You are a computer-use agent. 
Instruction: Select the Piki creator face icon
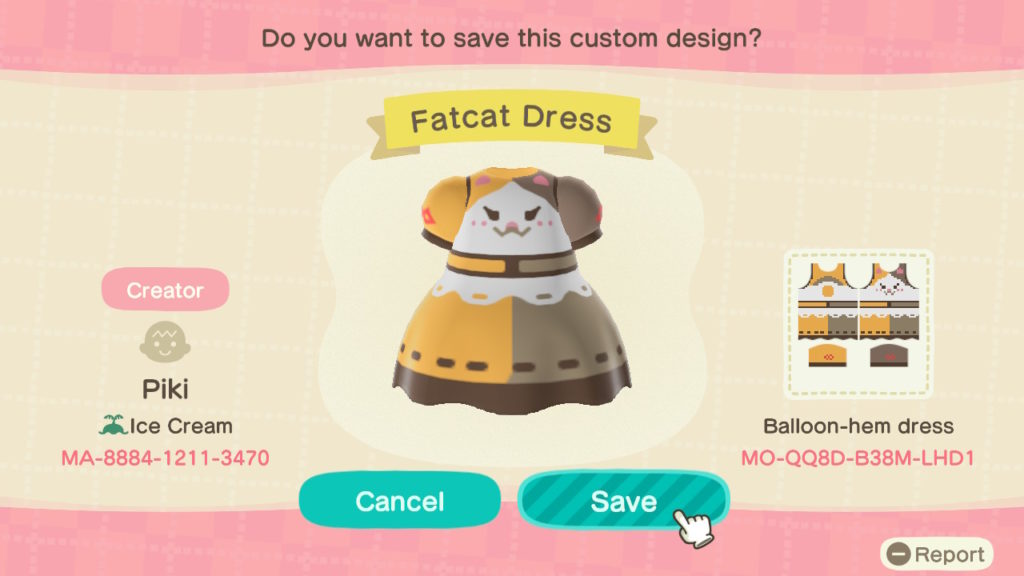coord(165,342)
